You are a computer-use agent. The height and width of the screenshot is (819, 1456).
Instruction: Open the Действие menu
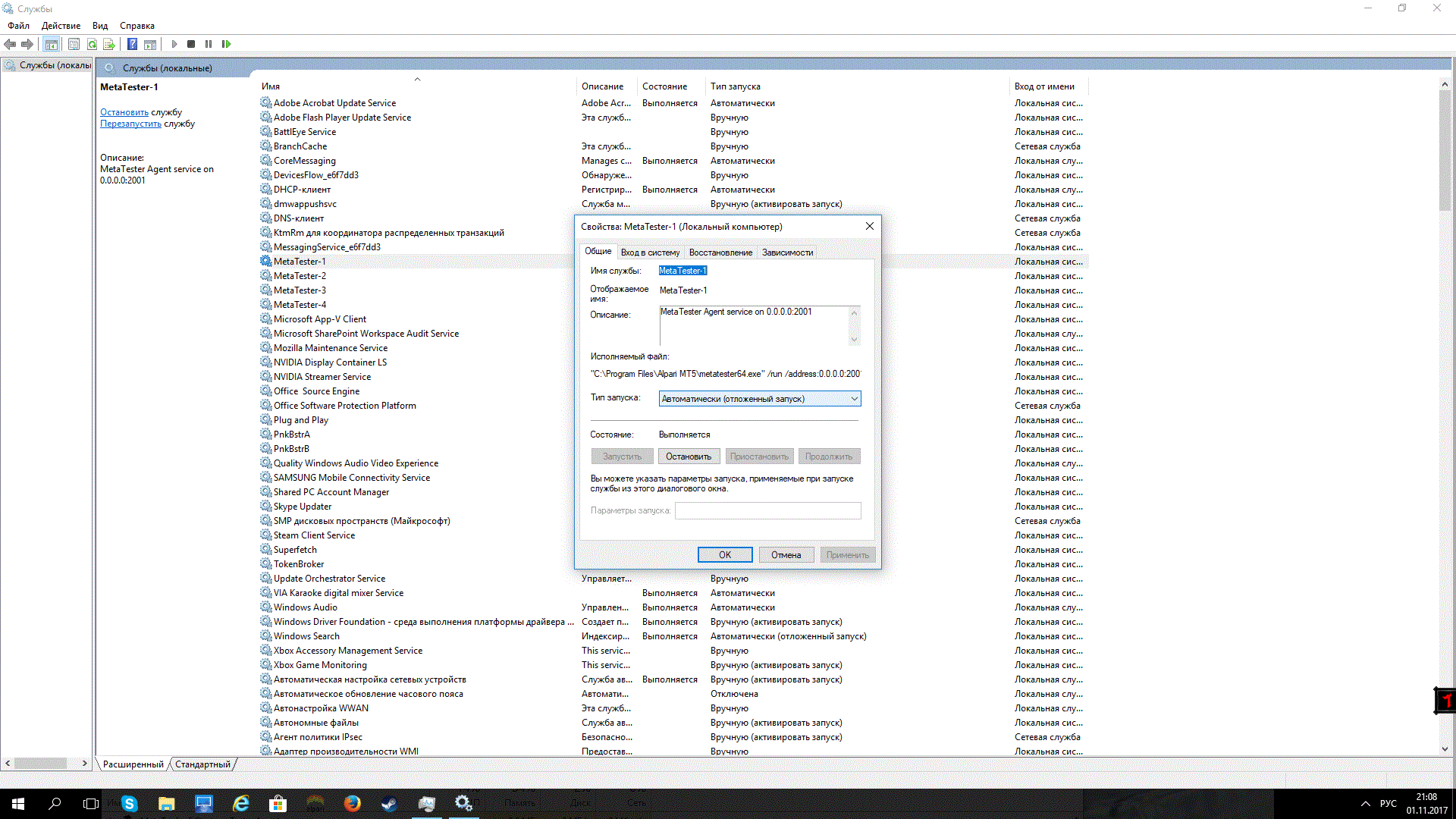click(x=61, y=26)
